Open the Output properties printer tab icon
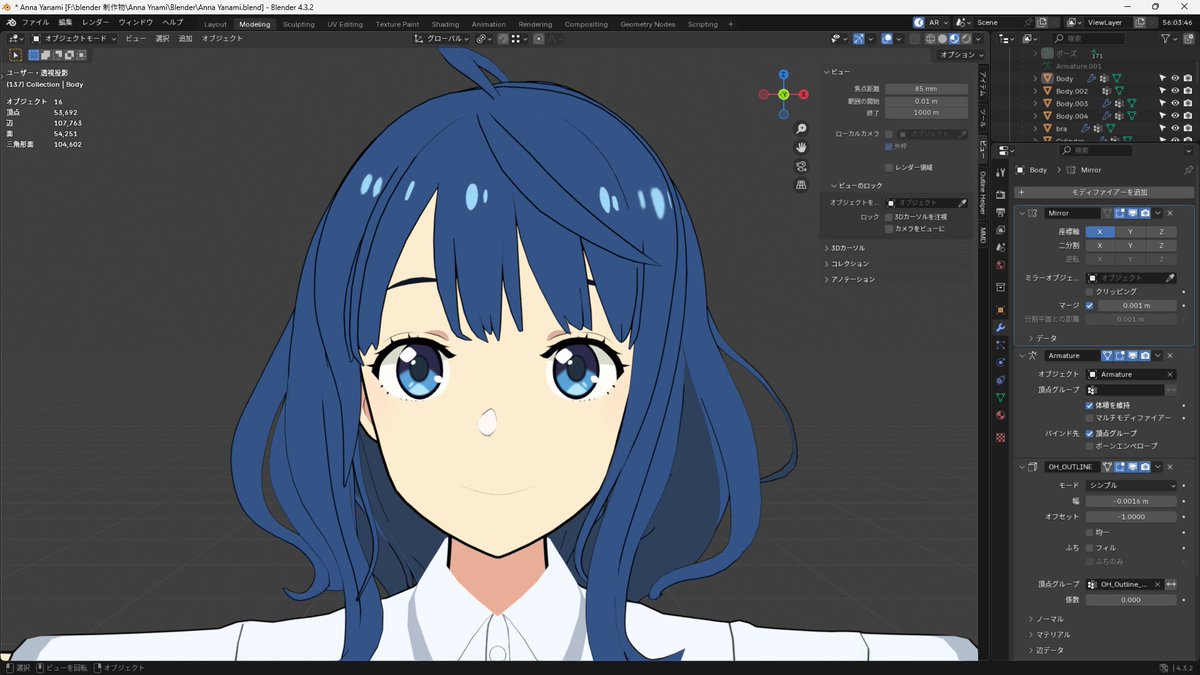Screen dimensions: 1200x675 pyautogui.click(x=1000, y=212)
